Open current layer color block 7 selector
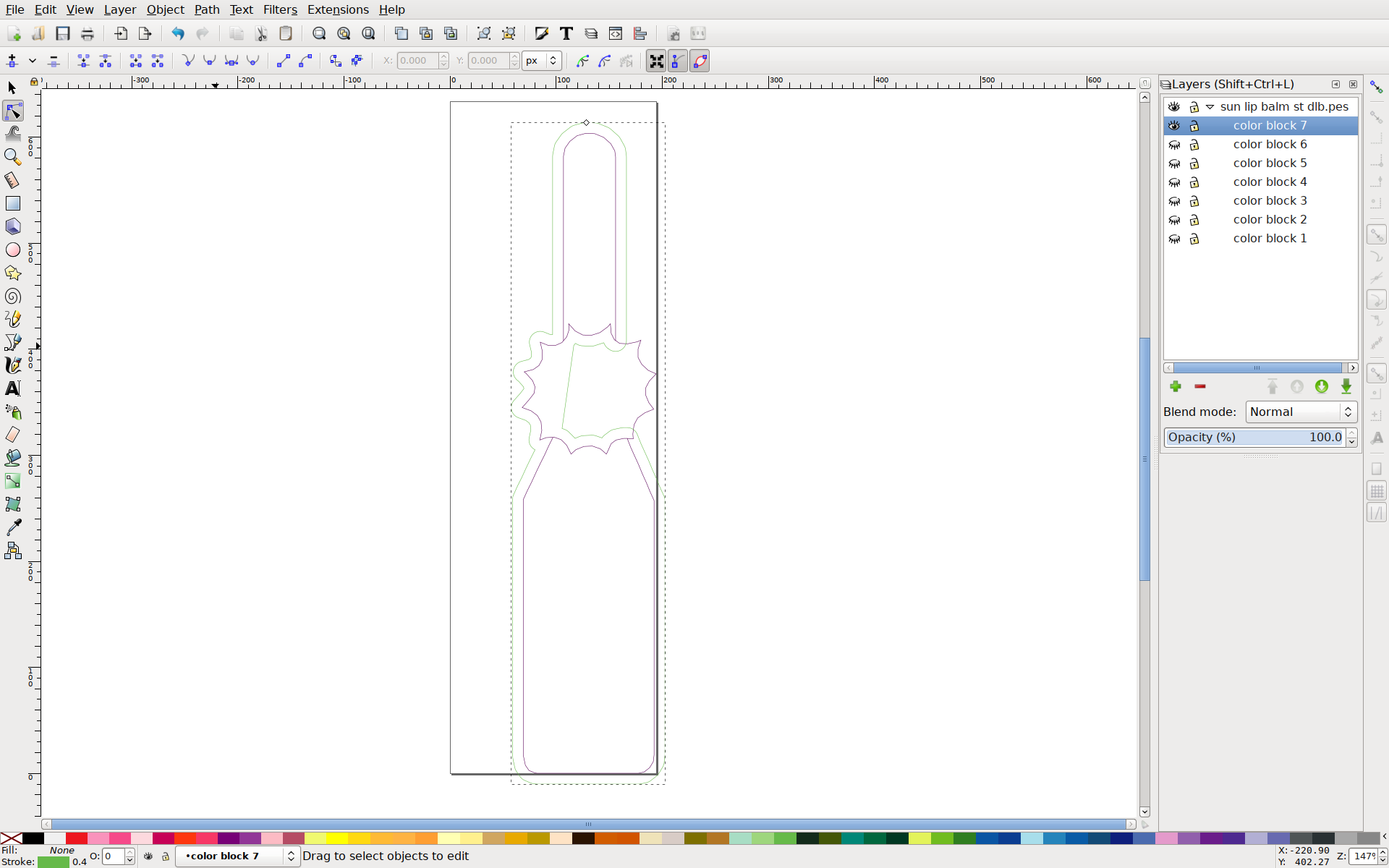 (x=237, y=856)
